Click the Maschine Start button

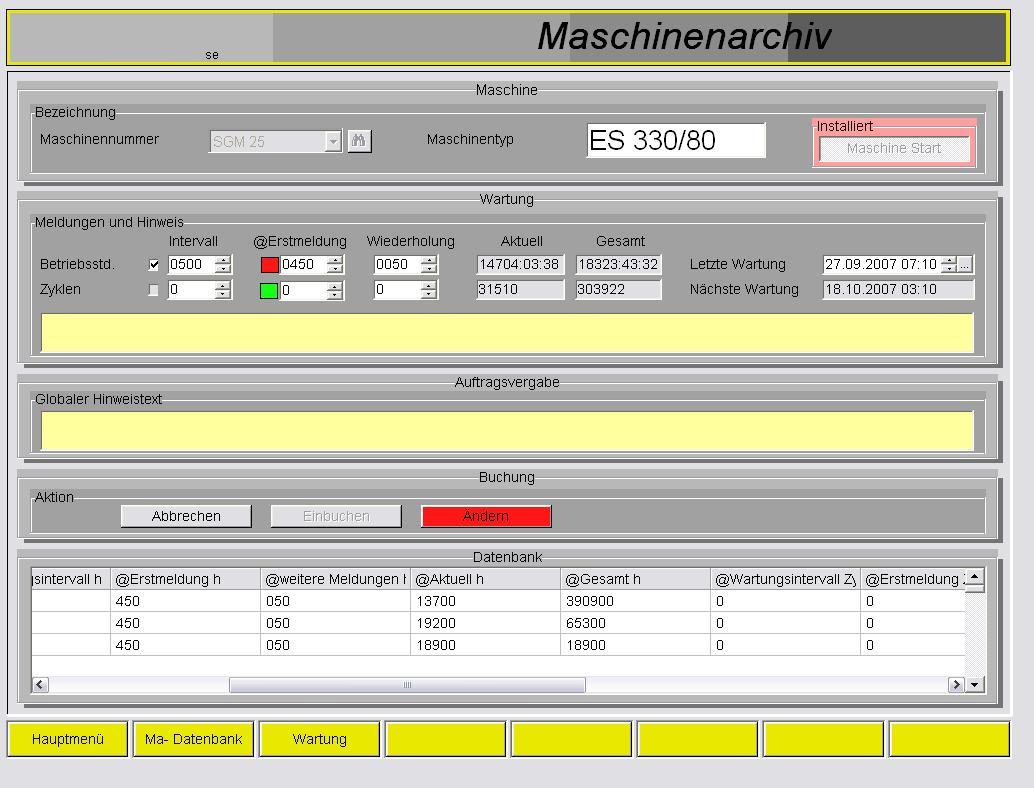tap(894, 148)
